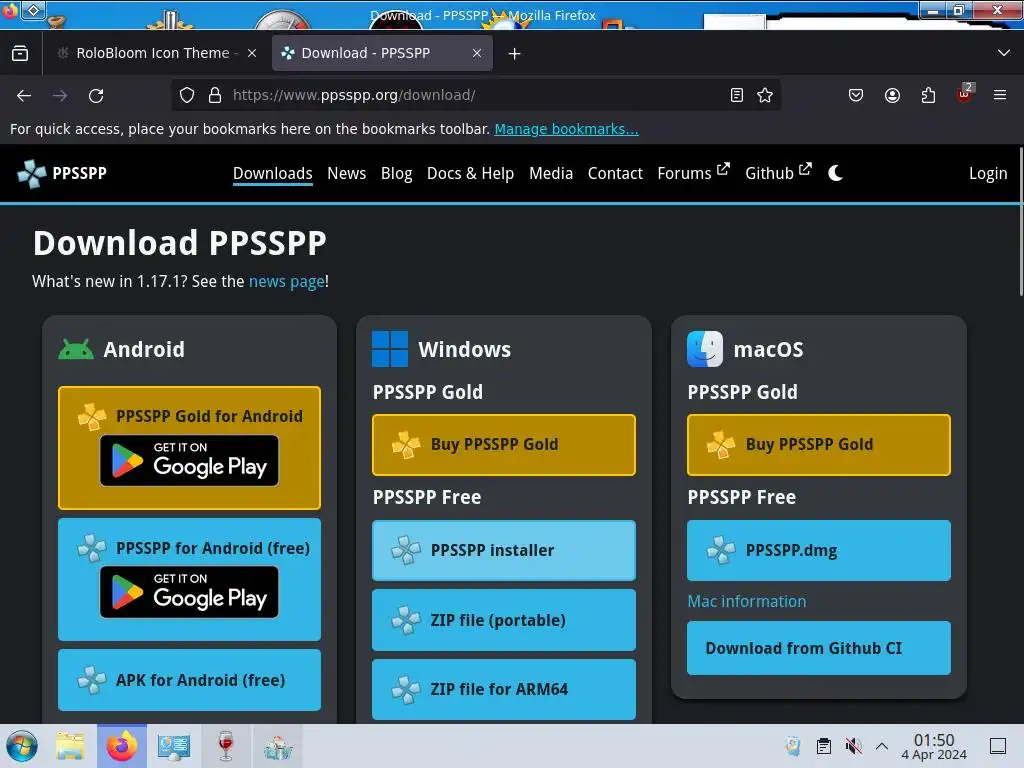This screenshot has height=768, width=1024.
Task: Click Google Play badge for free PPSSPP Android
Action: point(189,592)
